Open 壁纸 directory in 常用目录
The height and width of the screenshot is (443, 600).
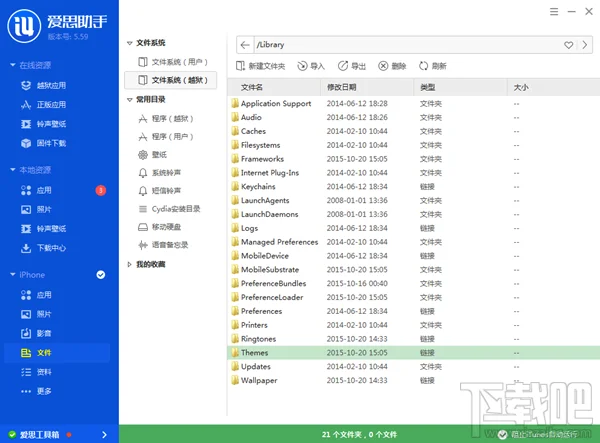pyautogui.click(x=152, y=155)
